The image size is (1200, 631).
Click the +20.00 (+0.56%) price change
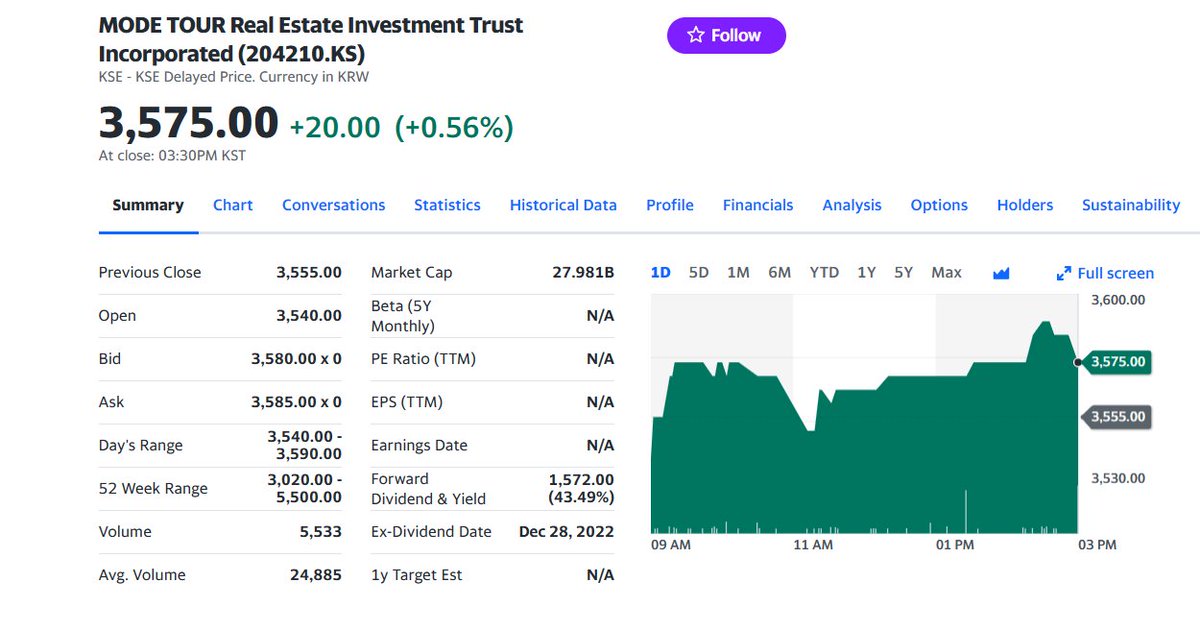pos(401,127)
